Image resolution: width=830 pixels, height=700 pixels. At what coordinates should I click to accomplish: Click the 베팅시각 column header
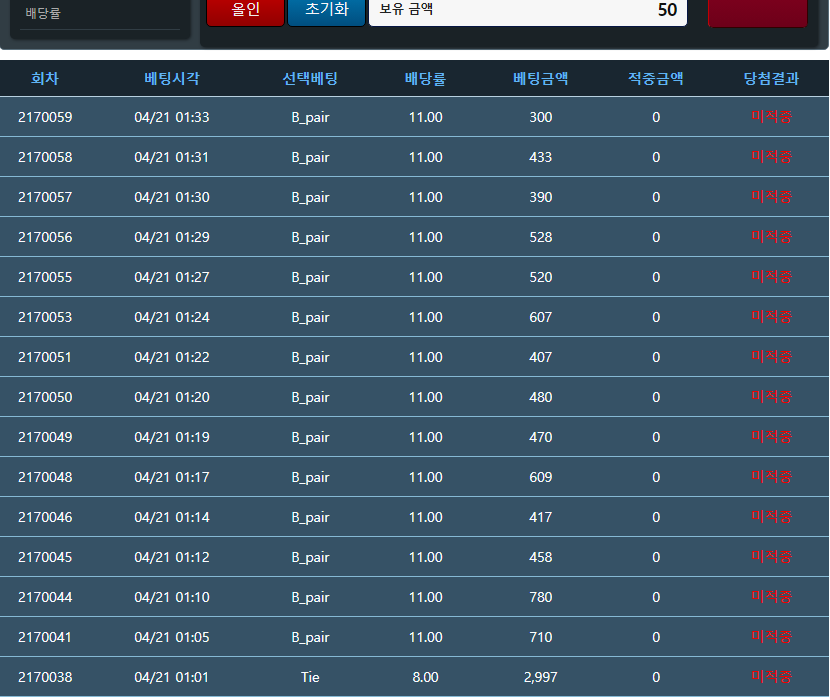pos(172,78)
